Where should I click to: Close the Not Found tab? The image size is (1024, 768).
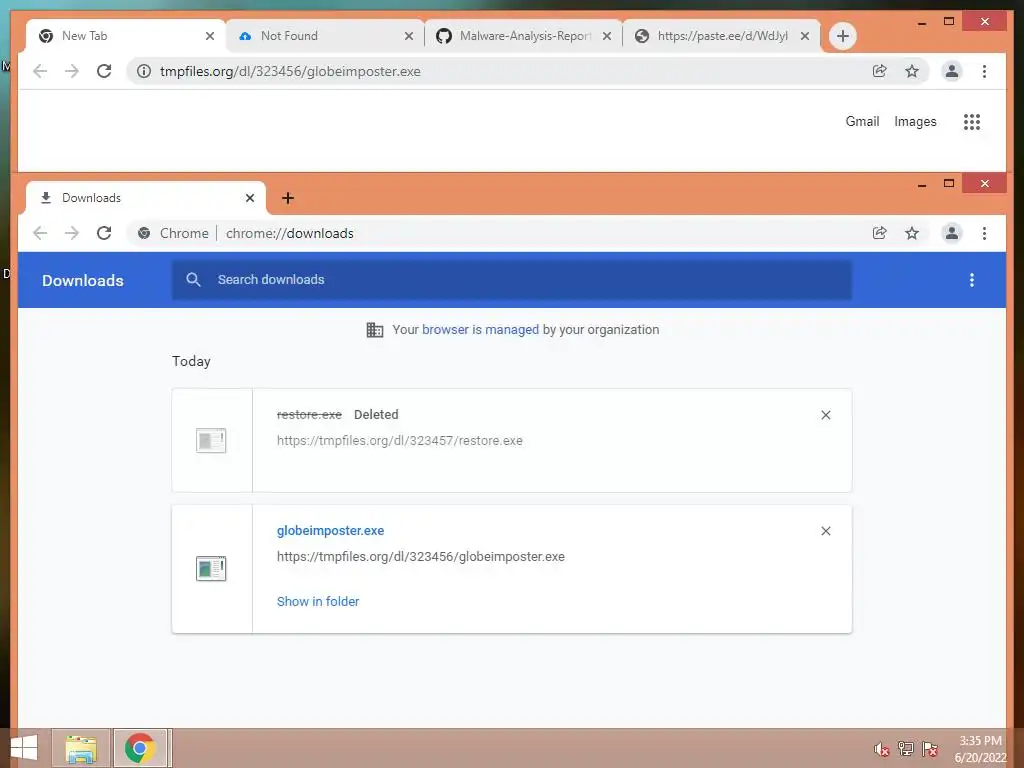point(409,36)
